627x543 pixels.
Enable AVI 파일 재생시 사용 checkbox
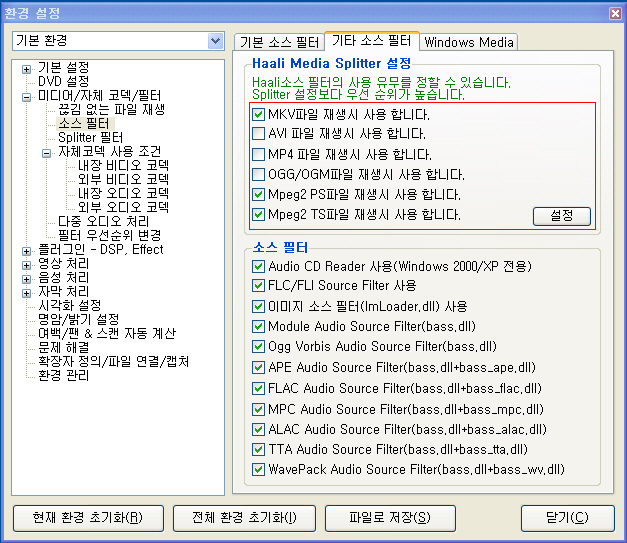pos(258,133)
